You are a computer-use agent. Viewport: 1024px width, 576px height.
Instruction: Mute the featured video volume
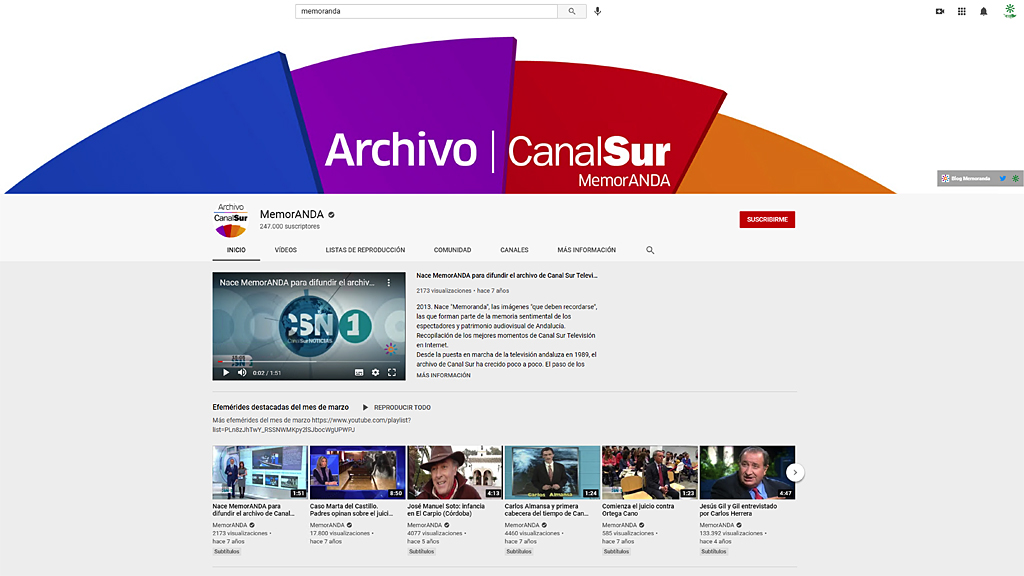242,372
